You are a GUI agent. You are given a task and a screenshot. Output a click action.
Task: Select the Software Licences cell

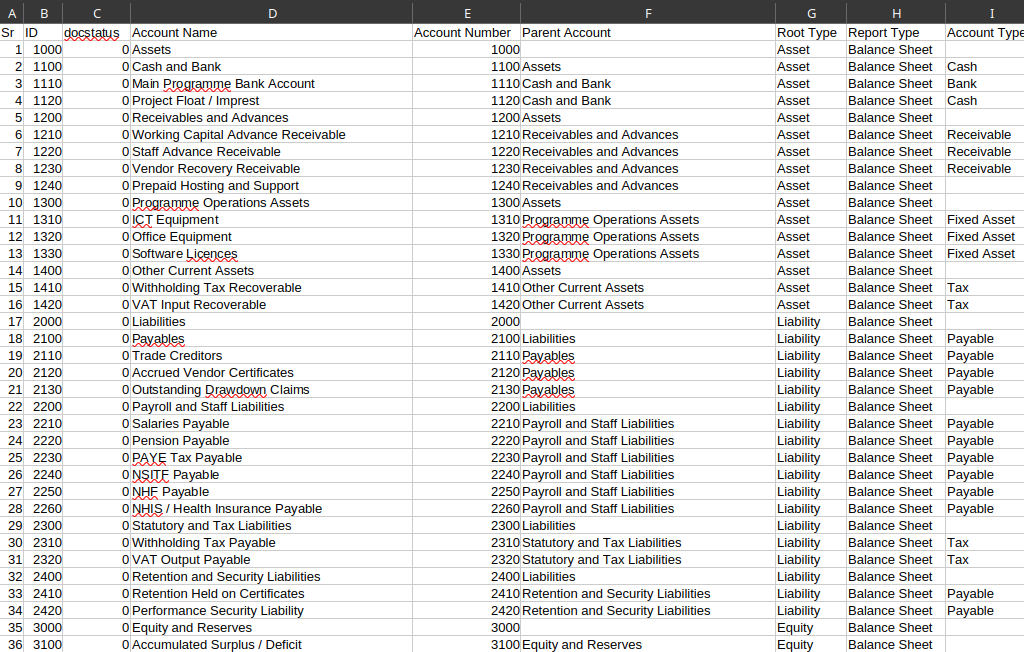[x=271, y=253]
